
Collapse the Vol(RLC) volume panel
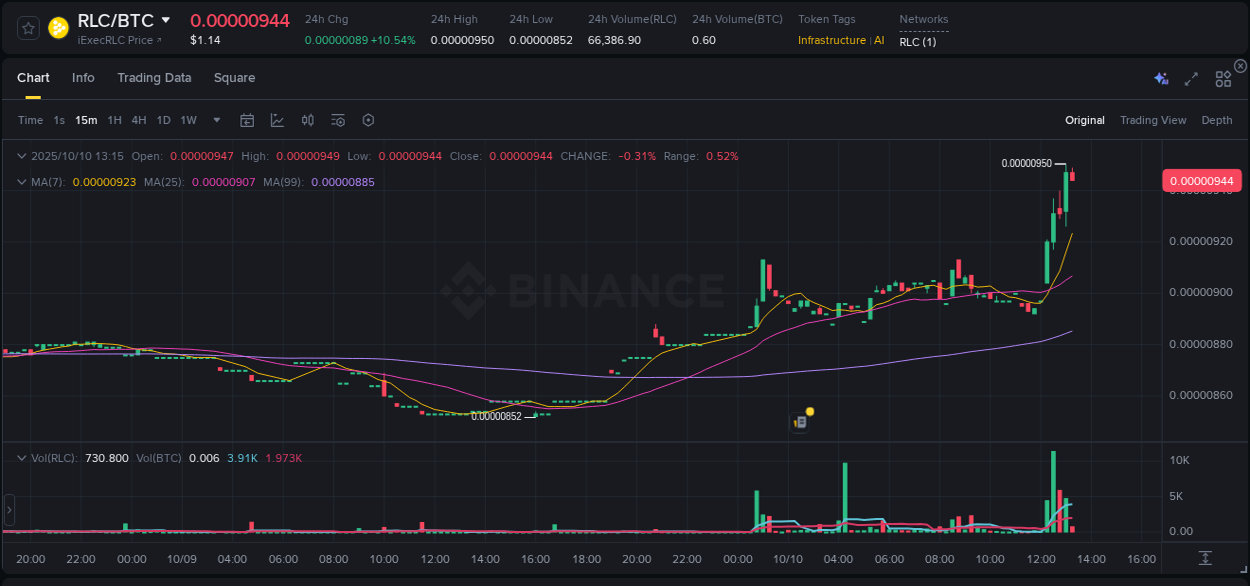tap(20, 457)
